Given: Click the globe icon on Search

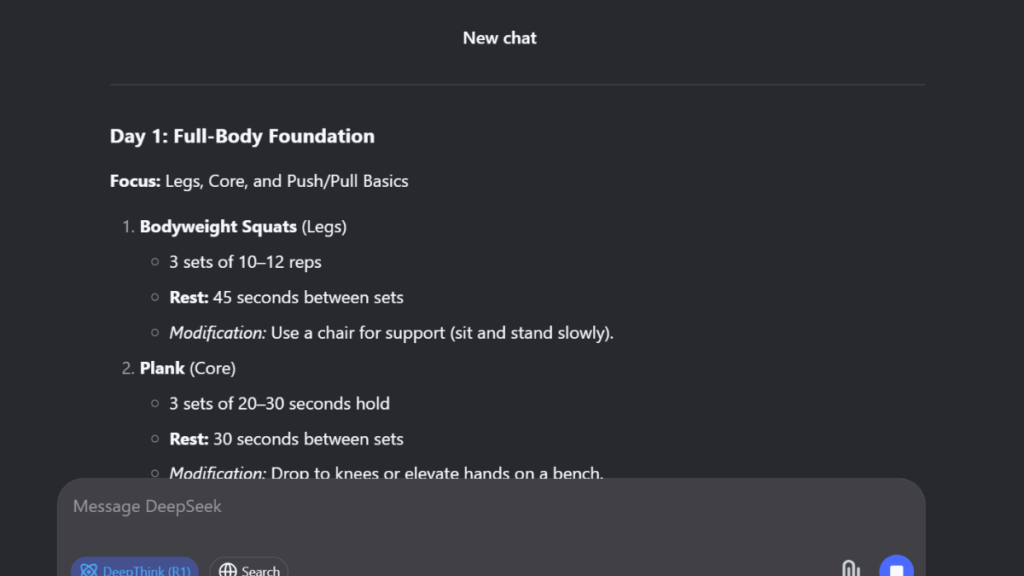Looking at the screenshot, I should click(x=228, y=570).
